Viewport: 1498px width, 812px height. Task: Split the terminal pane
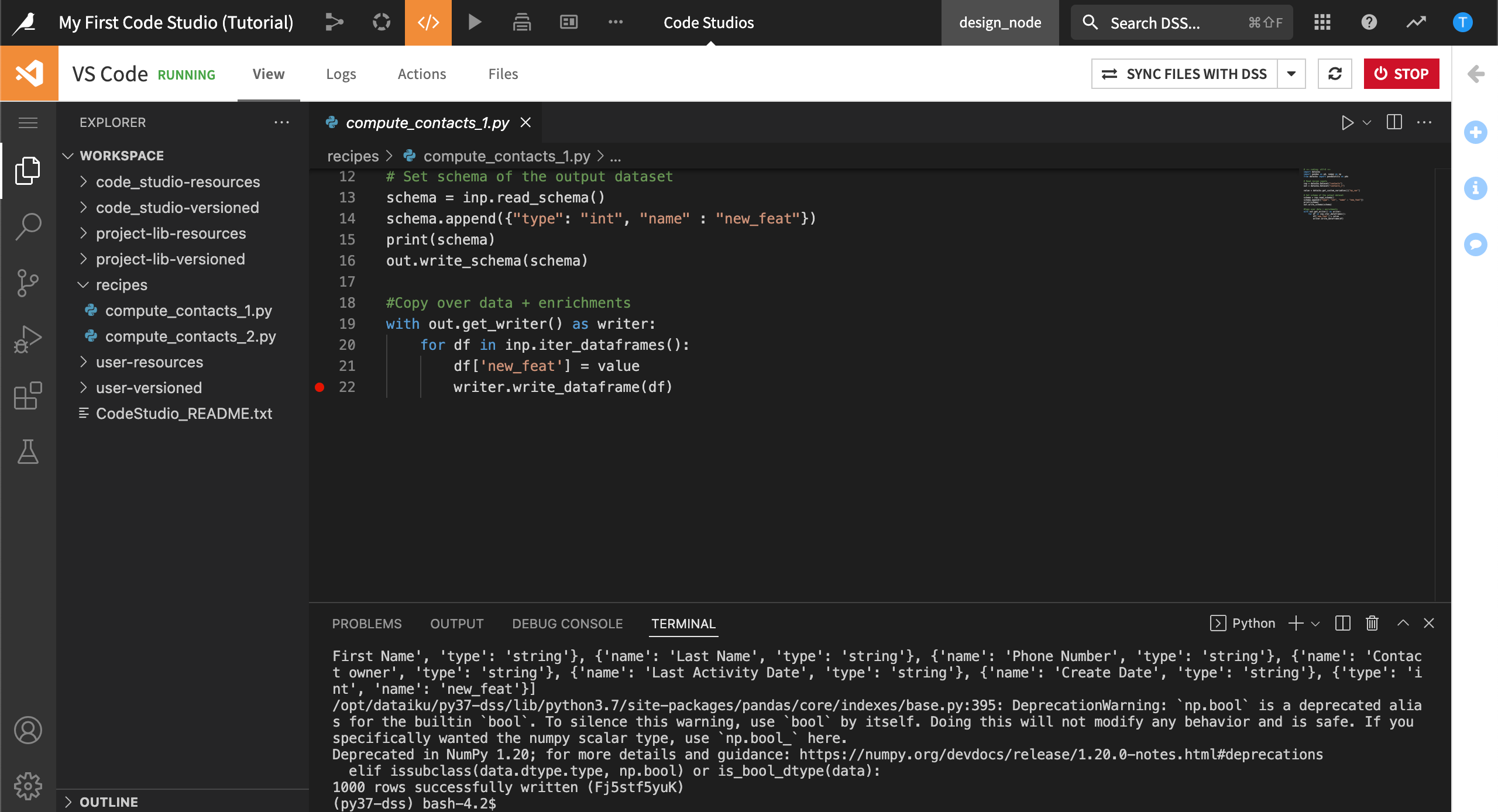point(1343,623)
